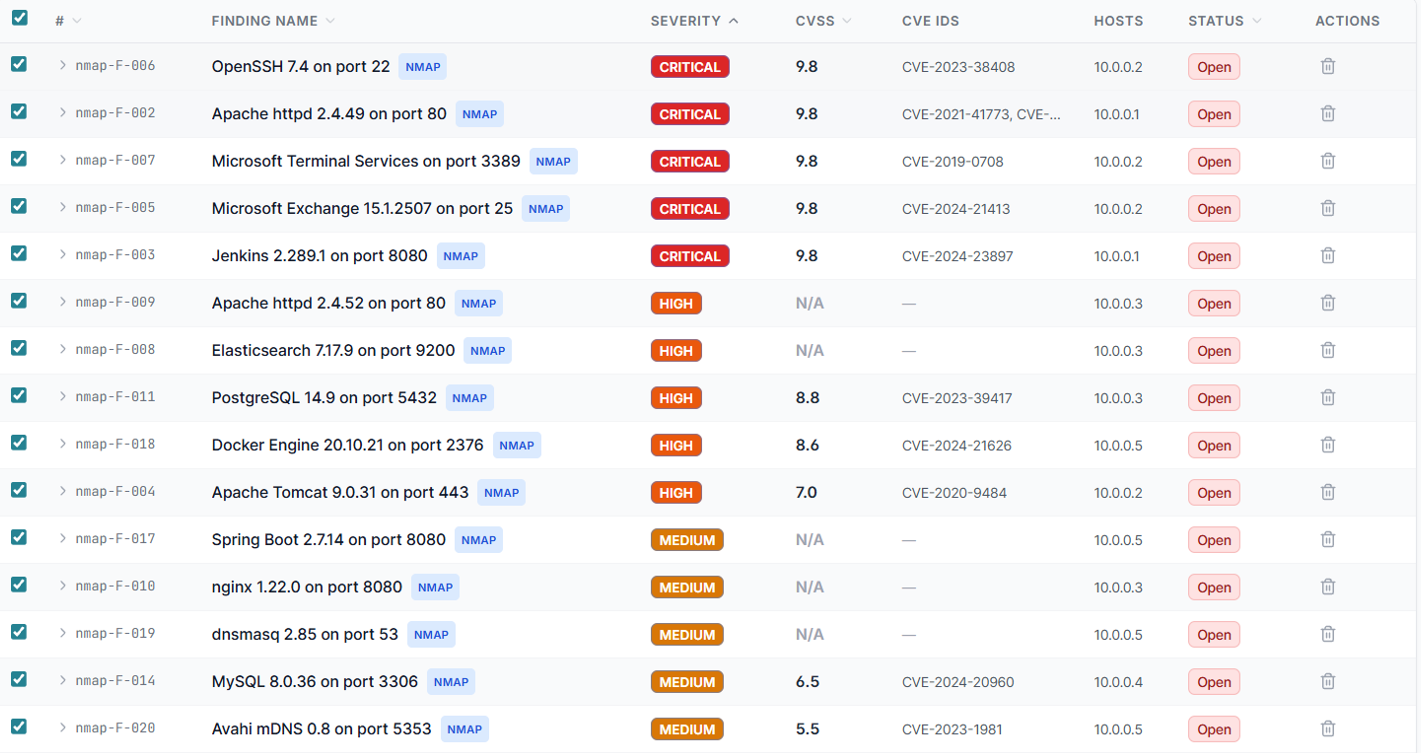Sort by the Status column header
This screenshot has width=1421, height=753.
coord(1225,21)
